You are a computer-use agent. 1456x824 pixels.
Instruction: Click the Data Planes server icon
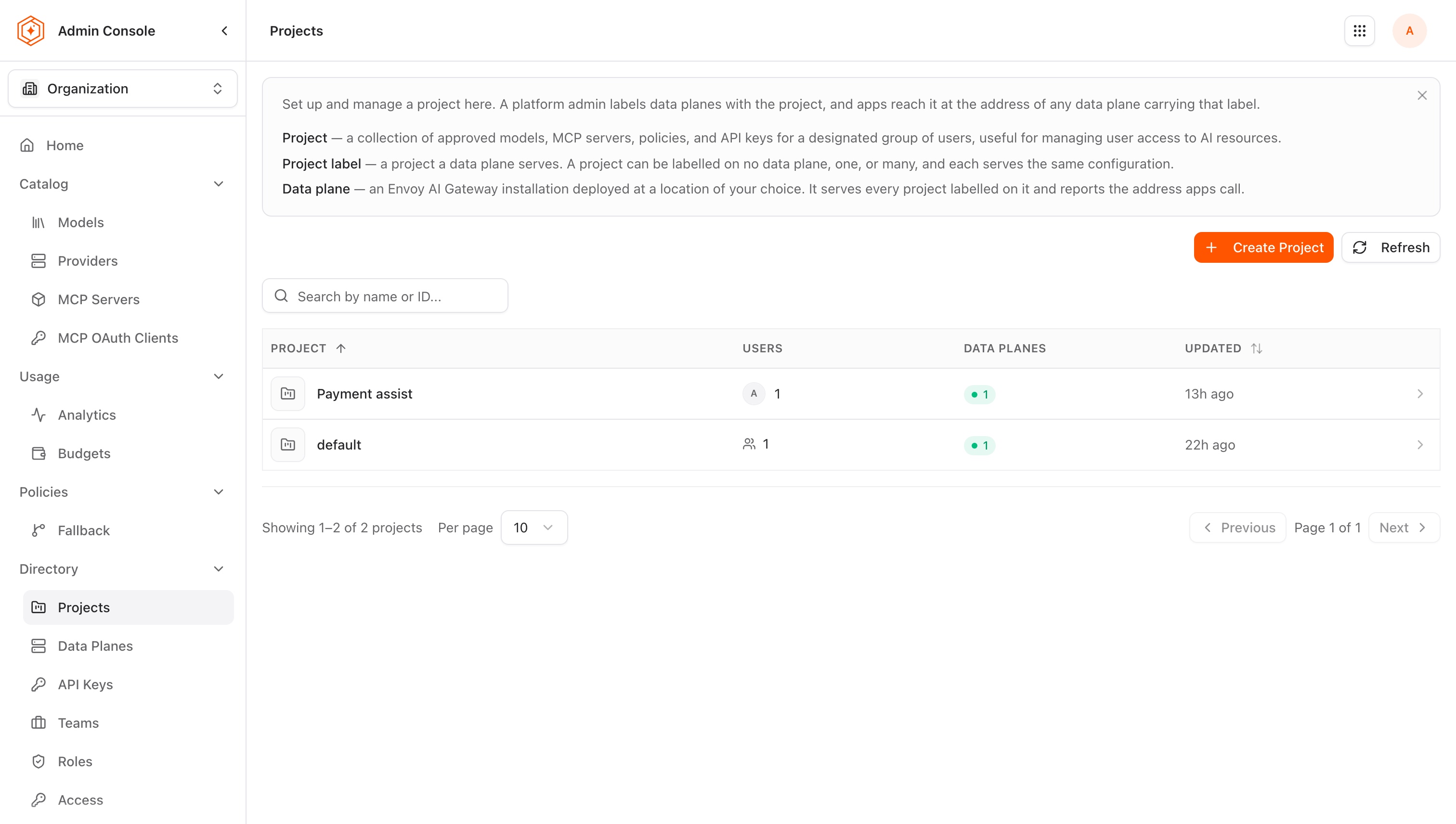point(39,646)
